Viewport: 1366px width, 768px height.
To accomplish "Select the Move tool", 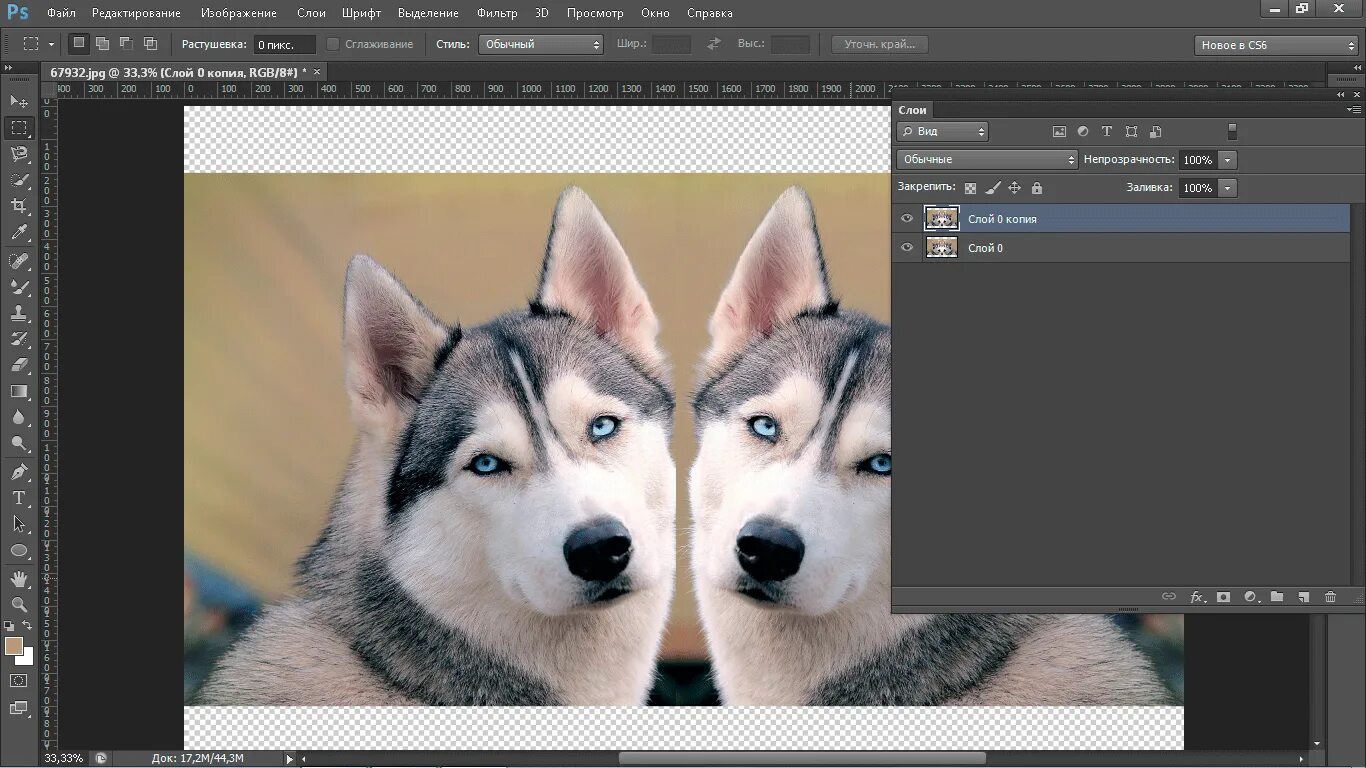I will pos(19,101).
